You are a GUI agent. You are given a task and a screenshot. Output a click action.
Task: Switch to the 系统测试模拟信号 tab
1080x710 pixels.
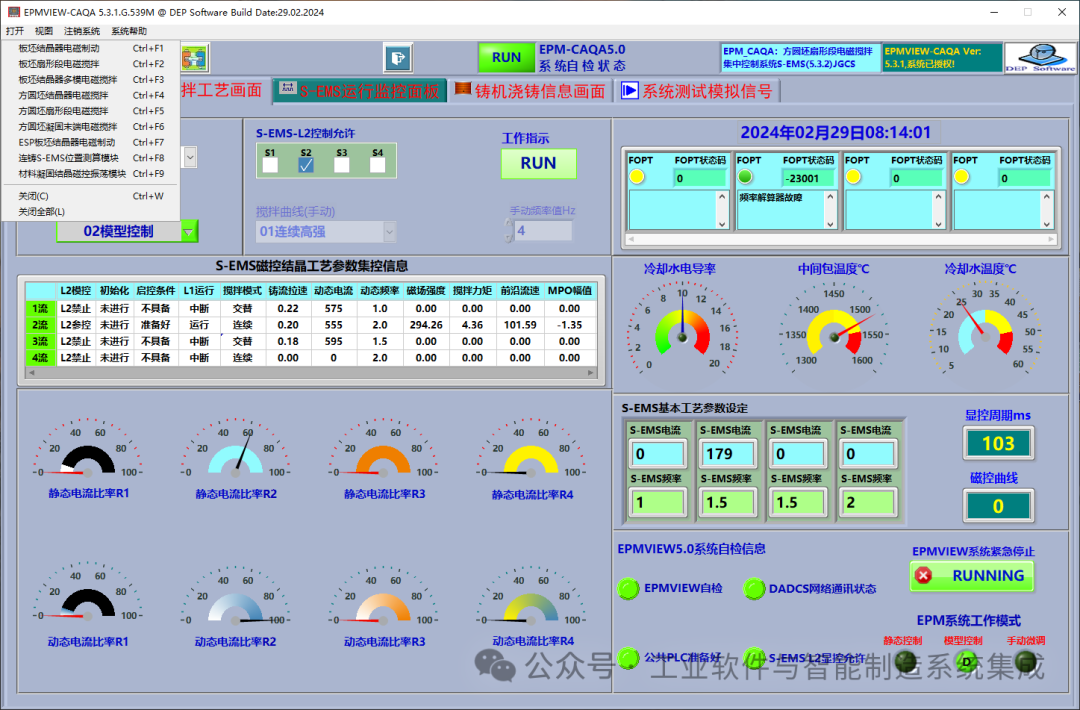(x=697, y=91)
